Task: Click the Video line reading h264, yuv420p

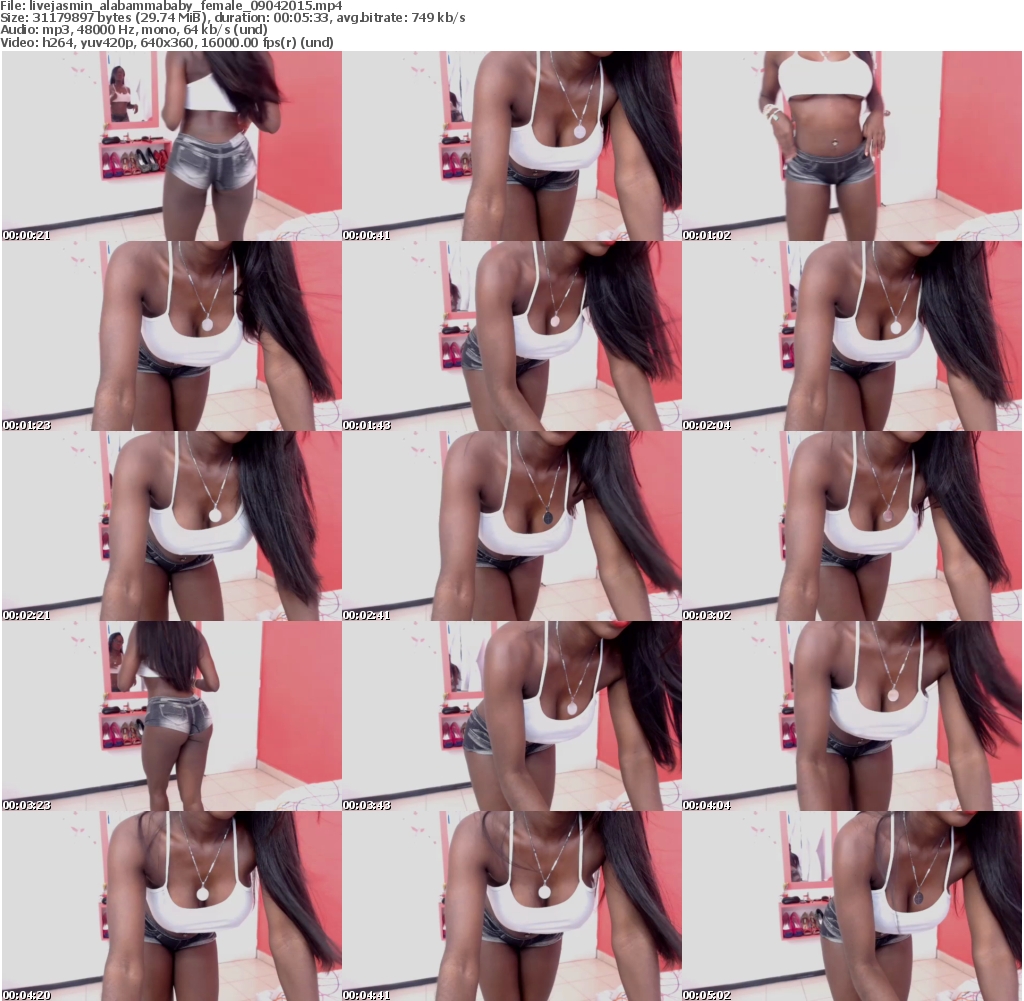Action: 167,42
